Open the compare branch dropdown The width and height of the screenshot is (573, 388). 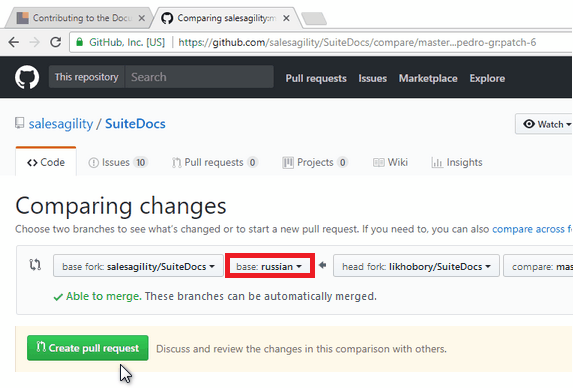(x=538, y=266)
